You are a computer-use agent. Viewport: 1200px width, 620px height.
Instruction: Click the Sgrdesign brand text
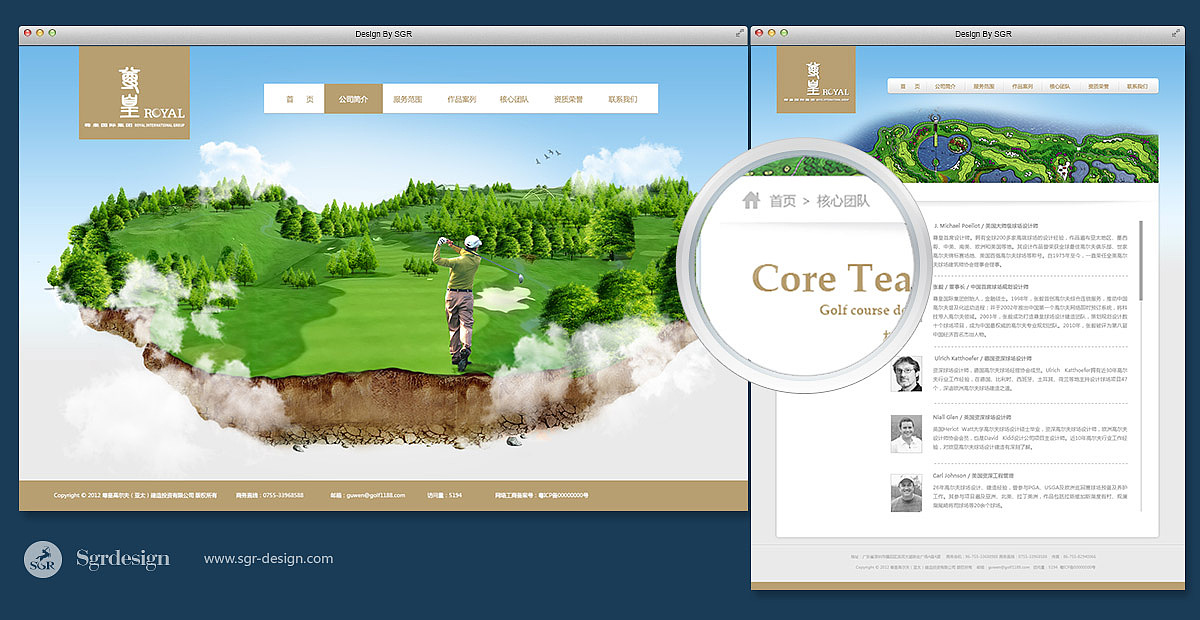coord(123,558)
